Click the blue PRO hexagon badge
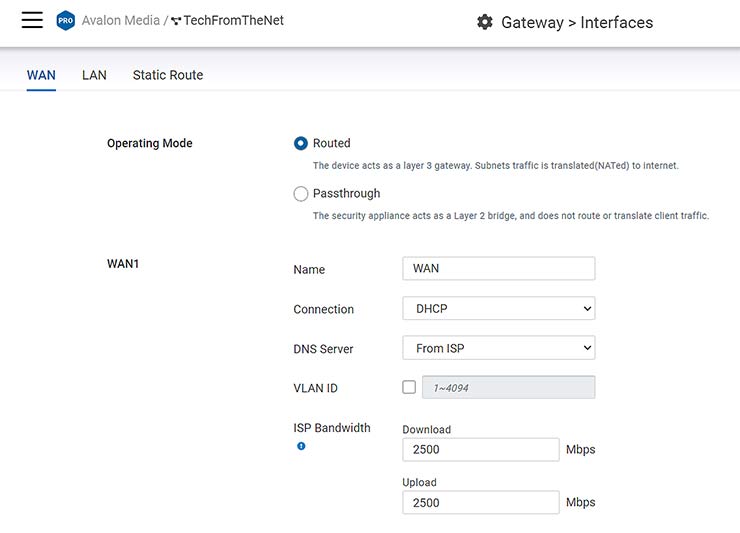Viewport: 740px width, 533px height. [x=65, y=20]
